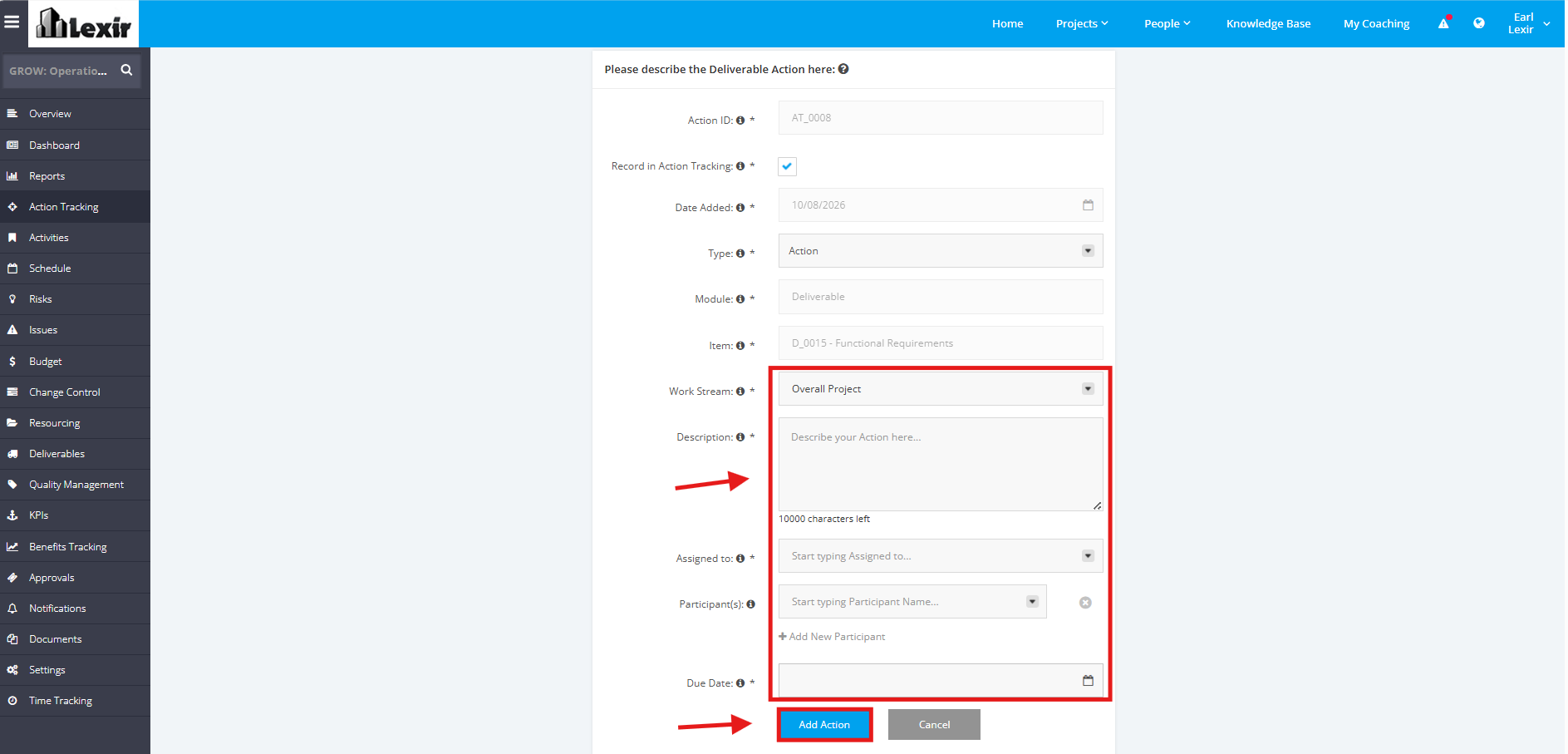This screenshot has width=1568, height=754.
Task: Open My Coaching in top navigation
Action: [1376, 23]
